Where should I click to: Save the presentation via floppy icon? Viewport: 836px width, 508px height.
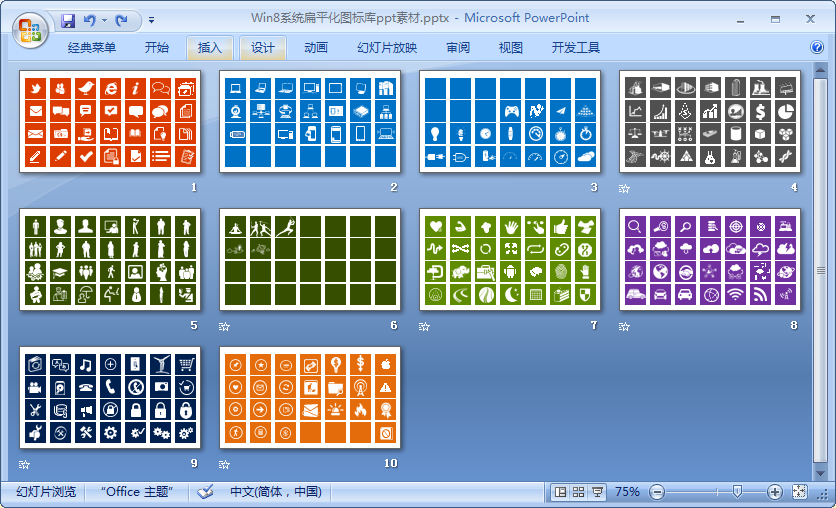pyautogui.click(x=68, y=20)
